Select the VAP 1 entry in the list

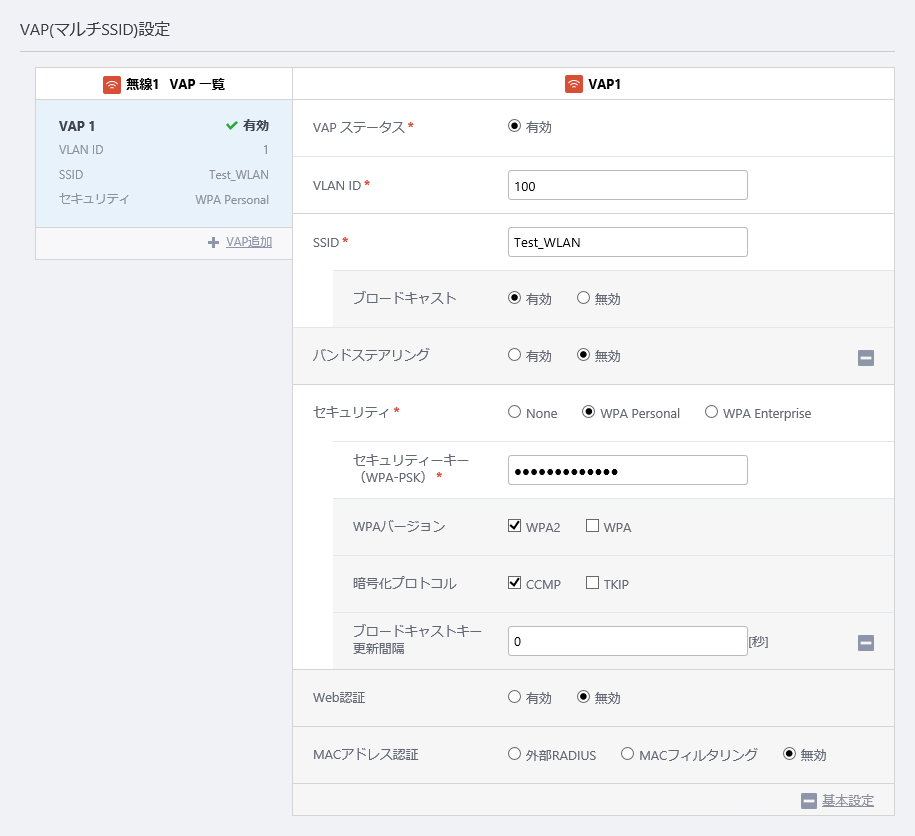coord(164,163)
